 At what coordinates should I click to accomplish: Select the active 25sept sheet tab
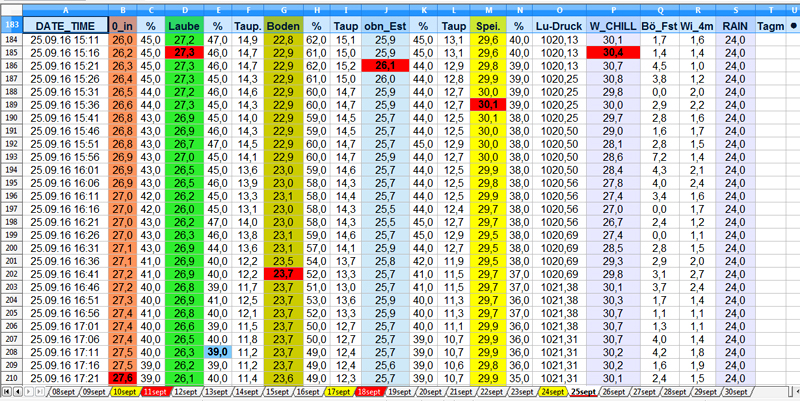584,391
